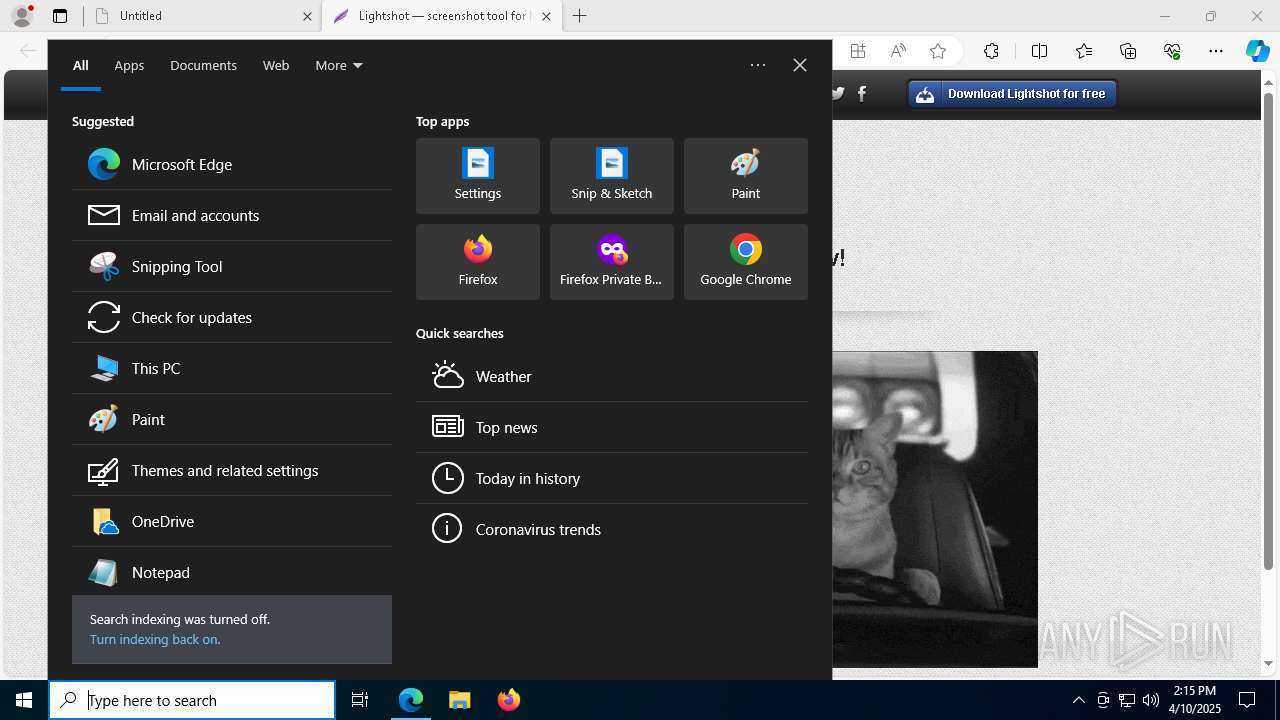Open Email and accounts suggestion
The width and height of the screenshot is (1280, 720).
(232, 215)
